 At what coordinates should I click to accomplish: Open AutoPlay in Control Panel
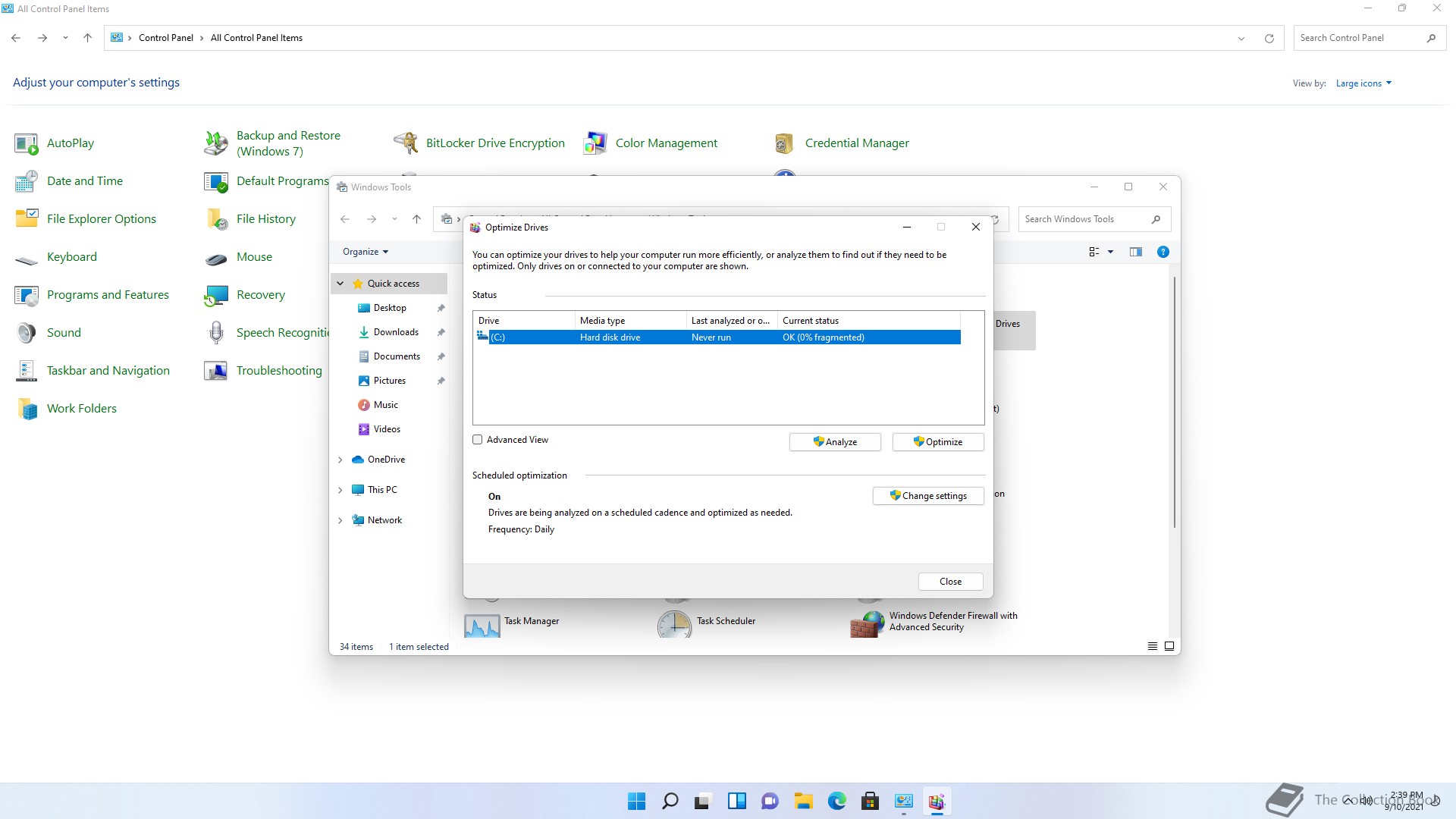pyautogui.click(x=55, y=143)
